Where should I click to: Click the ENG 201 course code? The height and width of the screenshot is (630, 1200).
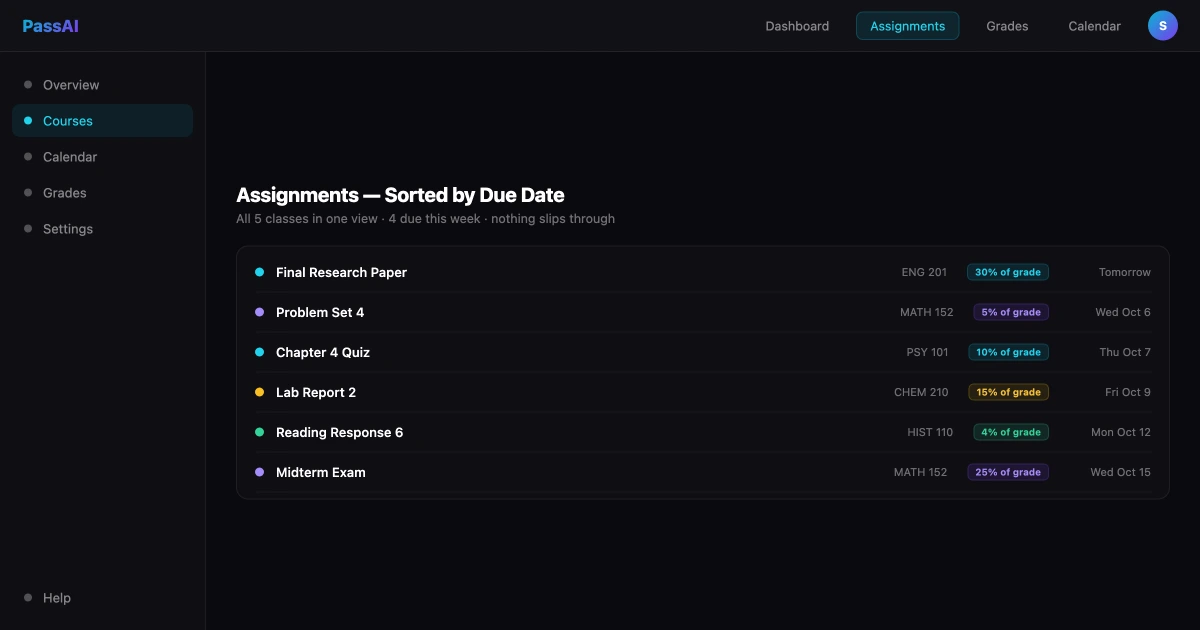(924, 272)
